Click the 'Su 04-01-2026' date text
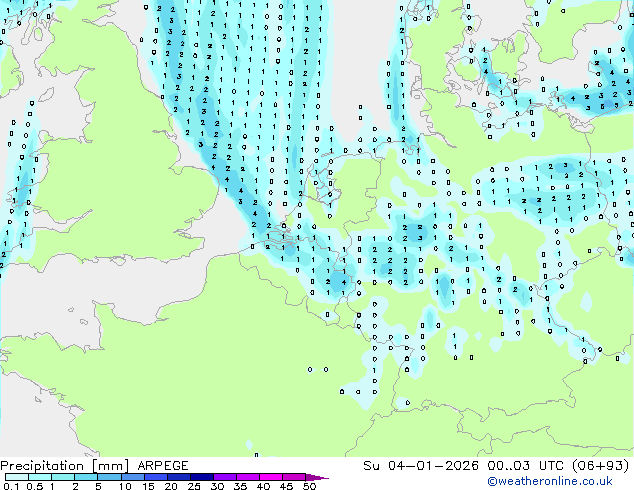The width and height of the screenshot is (634, 490). click(421, 466)
